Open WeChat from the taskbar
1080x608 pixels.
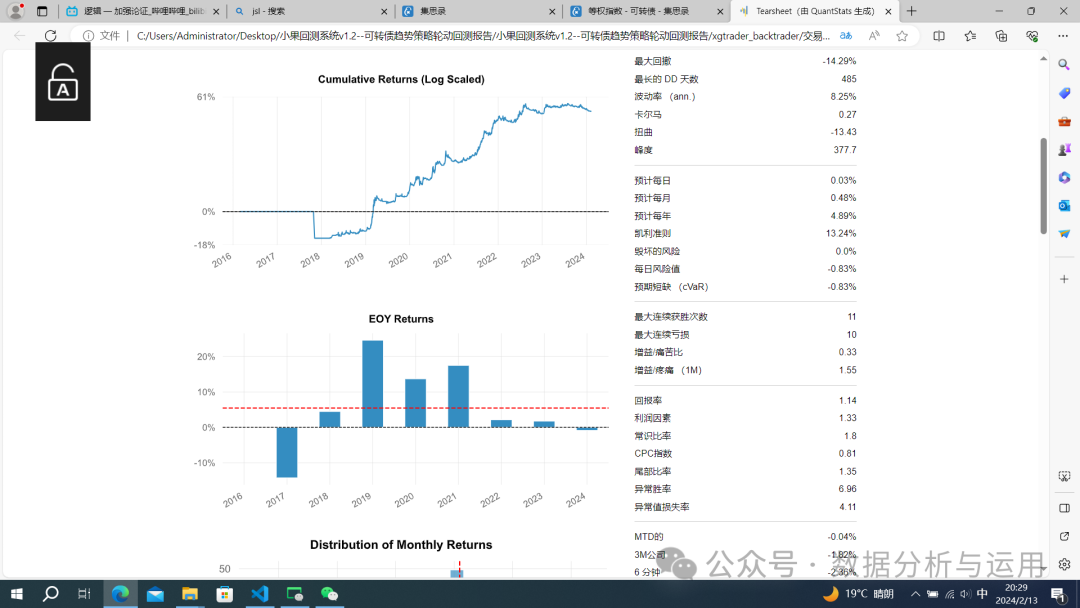tap(329, 594)
